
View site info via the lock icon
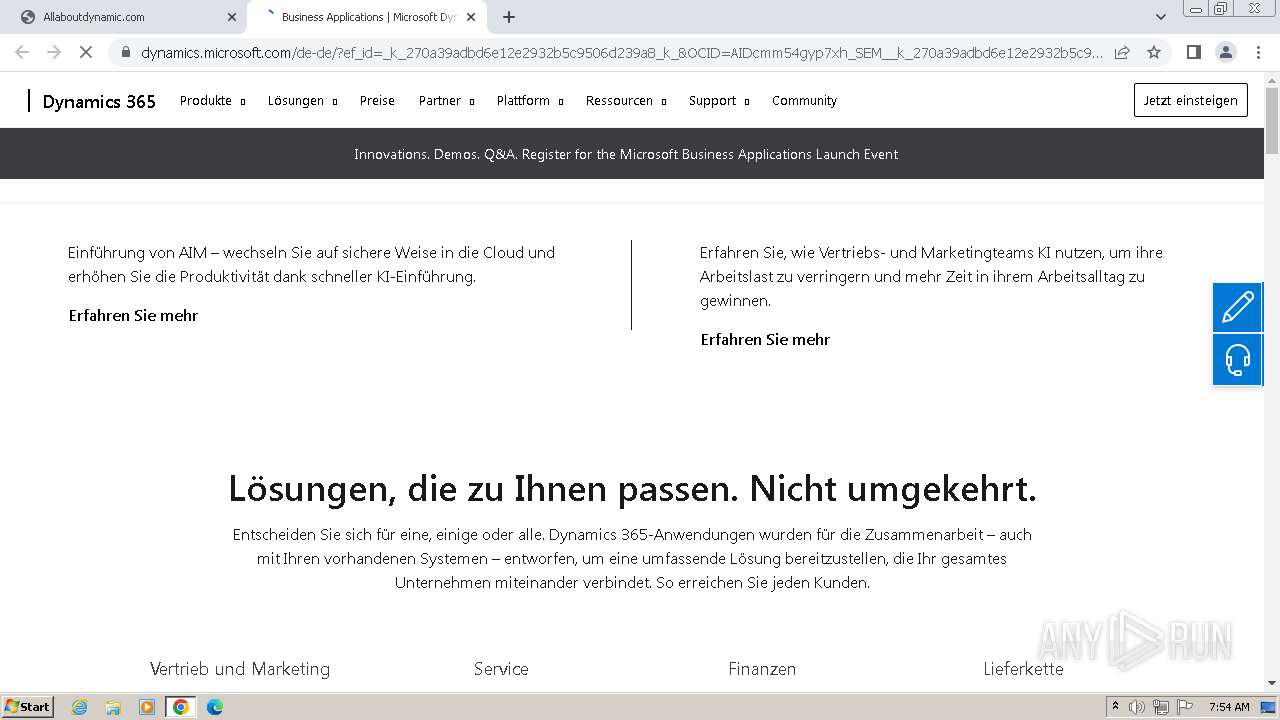[x=126, y=52]
